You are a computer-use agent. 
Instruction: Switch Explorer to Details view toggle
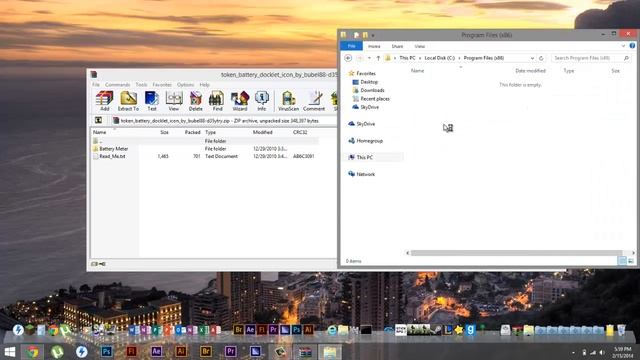622,260
